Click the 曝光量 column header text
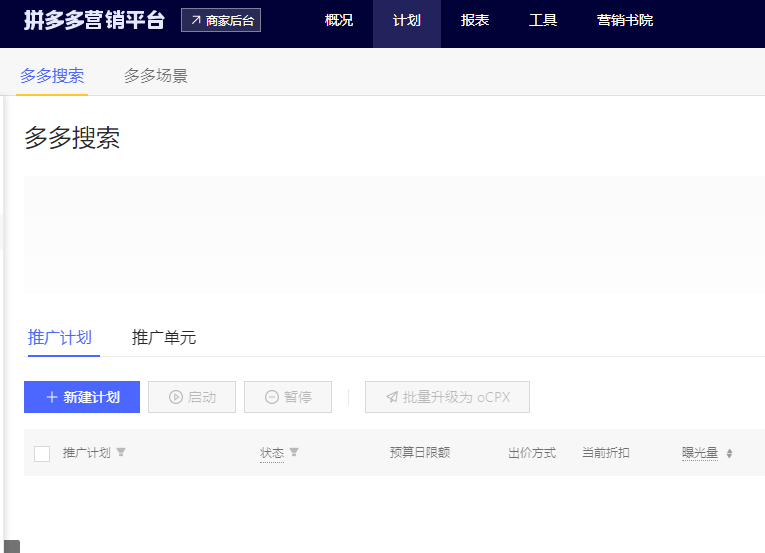 [x=700, y=453]
